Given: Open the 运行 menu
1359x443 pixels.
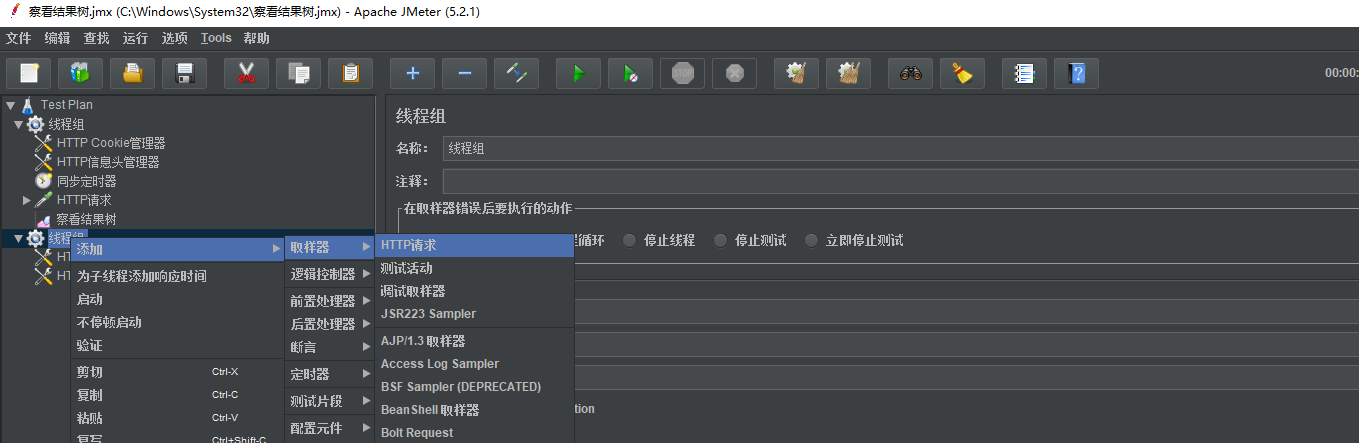Looking at the screenshot, I should pos(136,38).
